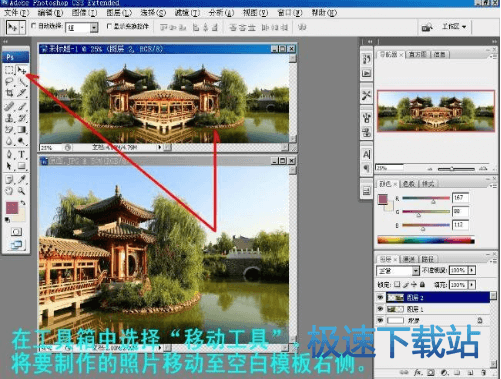This screenshot has height=379, width=501.
Task: Select the Dodge tool
Action: 22,141
